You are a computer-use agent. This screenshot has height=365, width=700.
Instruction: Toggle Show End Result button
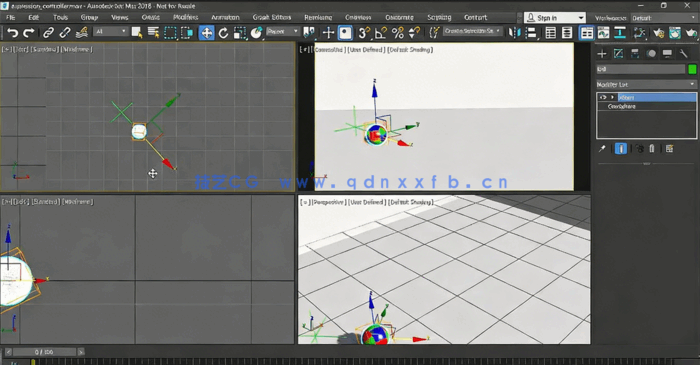[621, 149]
